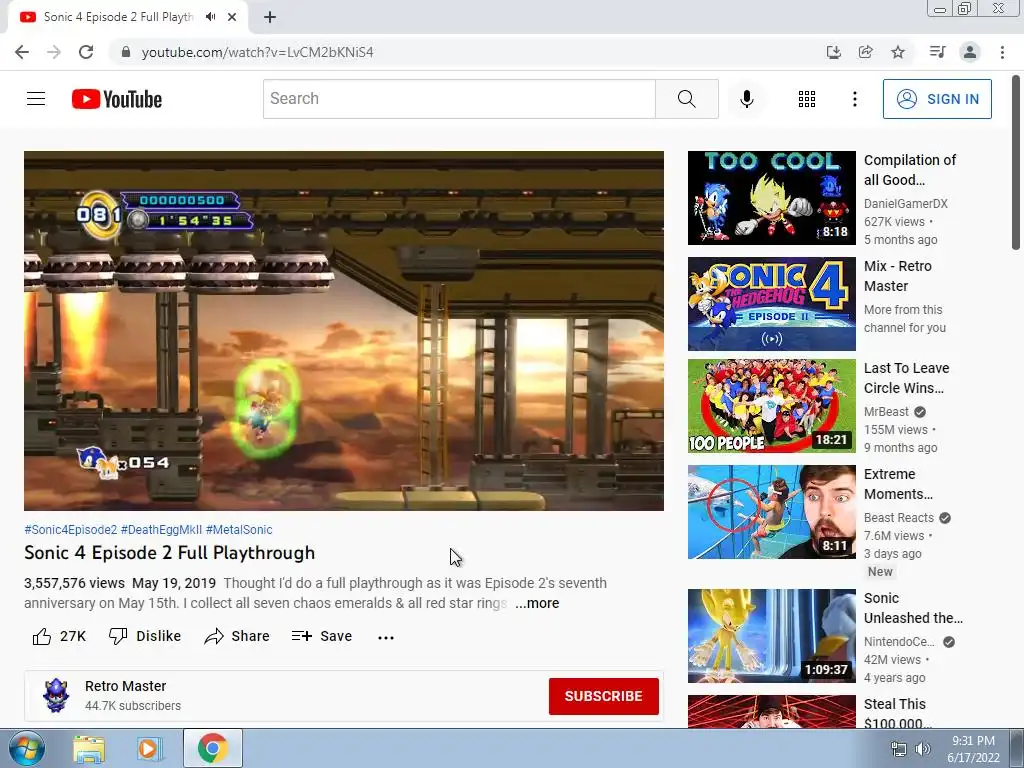Open more actions ellipsis below the video
Image resolution: width=1024 pixels, height=768 pixels.
click(386, 637)
